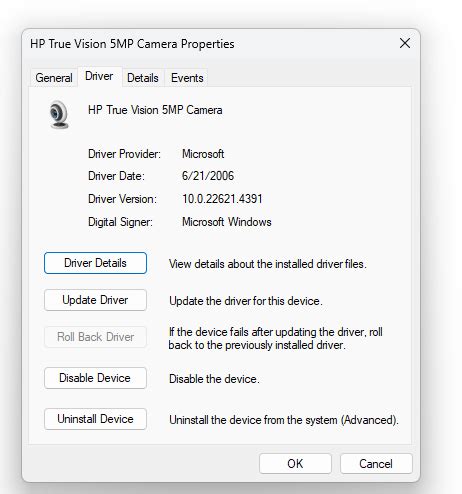Viewport: 462px width, 494px height.
Task: Confirm with the OK button
Action: click(x=295, y=464)
